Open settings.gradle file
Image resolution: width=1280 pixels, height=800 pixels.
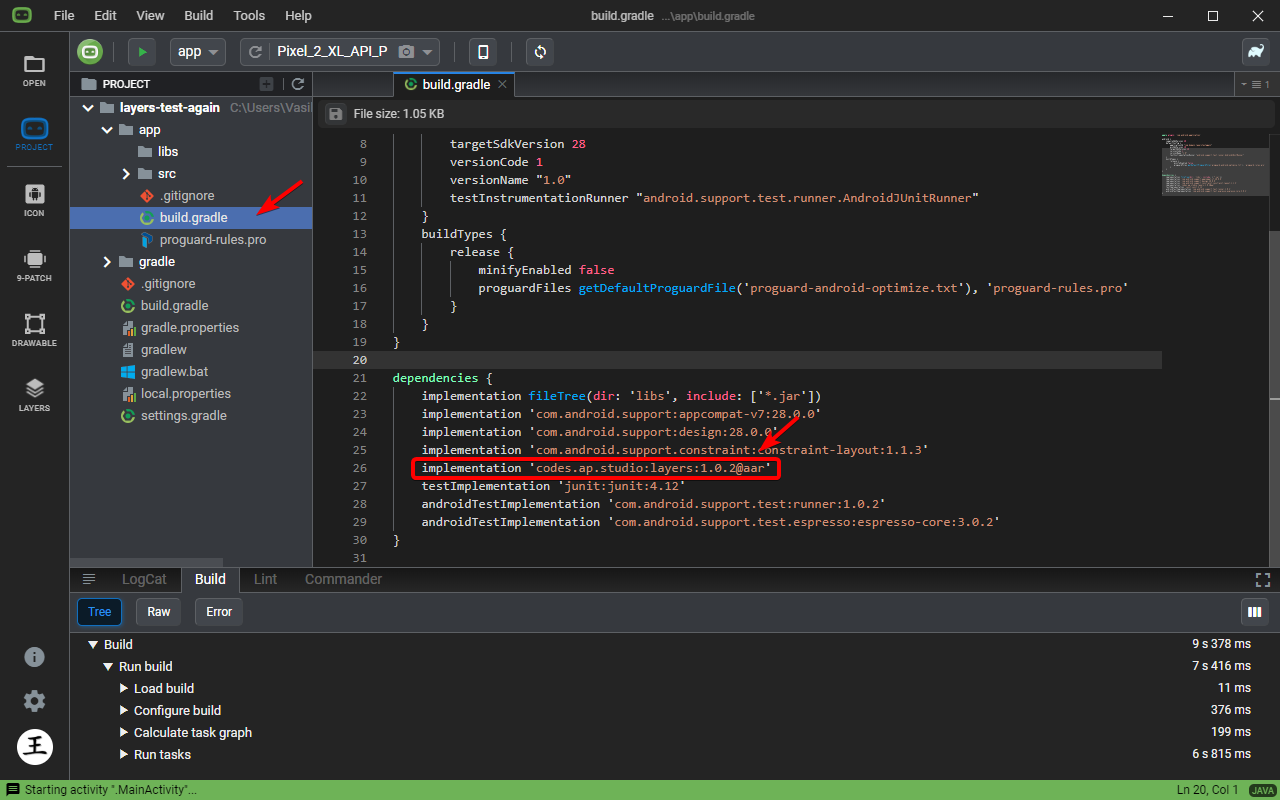(183, 416)
